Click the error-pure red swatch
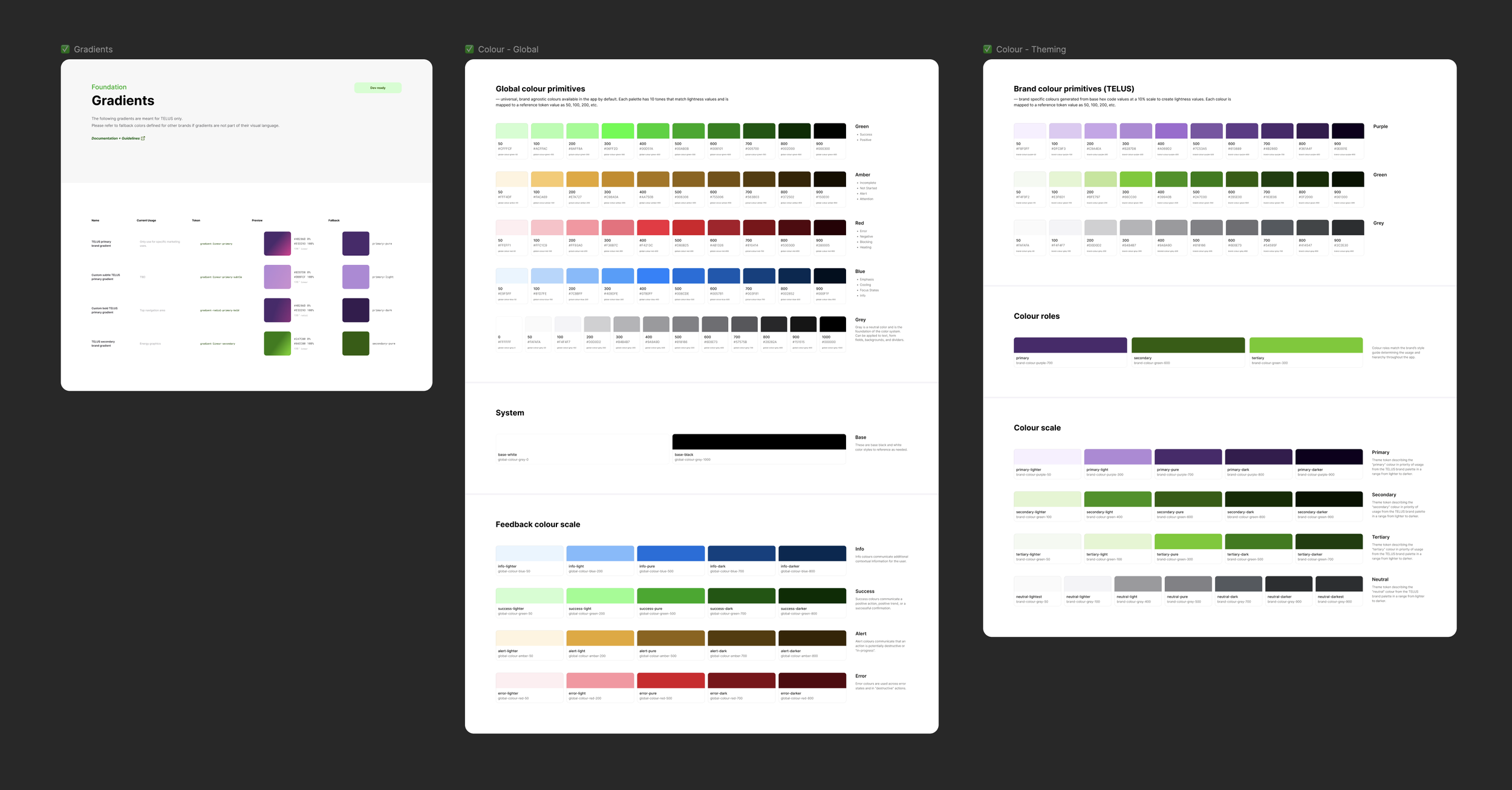 coord(670,680)
